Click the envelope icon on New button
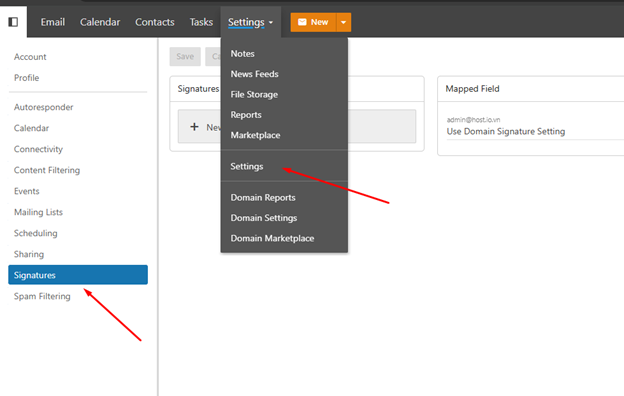The image size is (624, 396). 302,22
